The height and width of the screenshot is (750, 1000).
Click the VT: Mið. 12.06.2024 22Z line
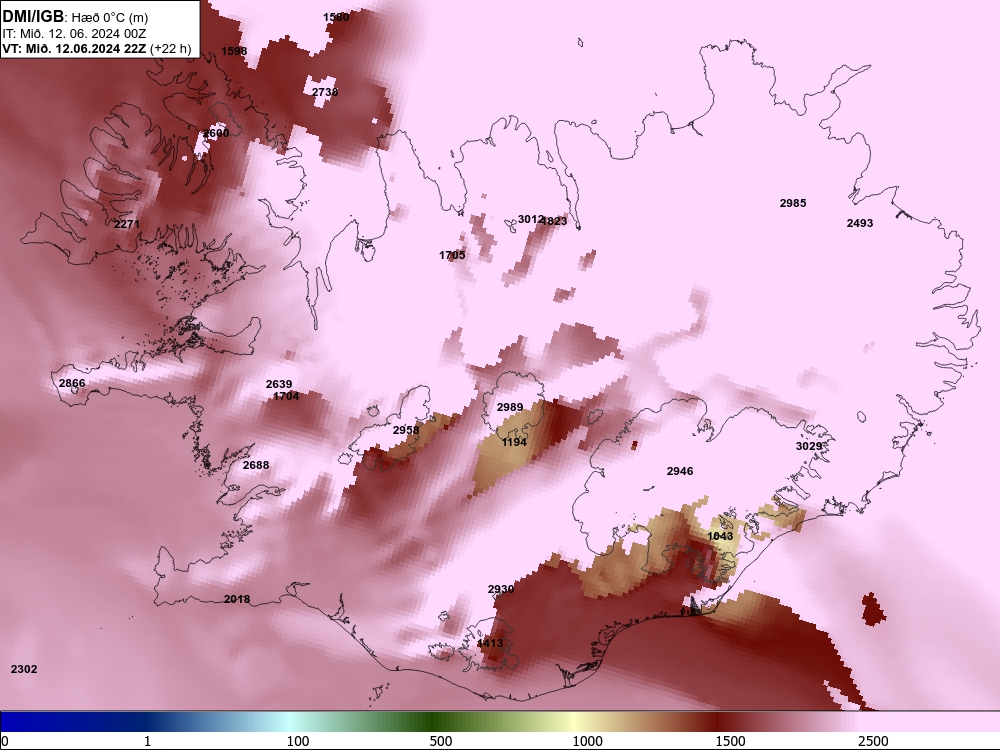(x=96, y=48)
